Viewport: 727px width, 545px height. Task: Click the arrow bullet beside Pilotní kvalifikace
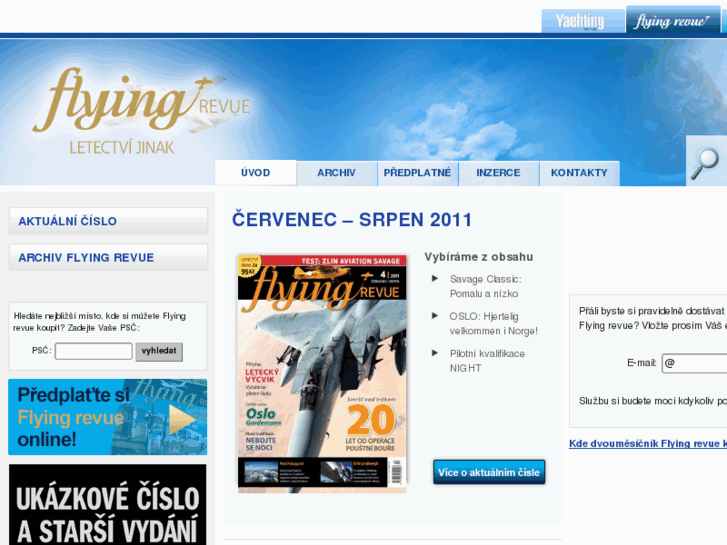(435, 353)
